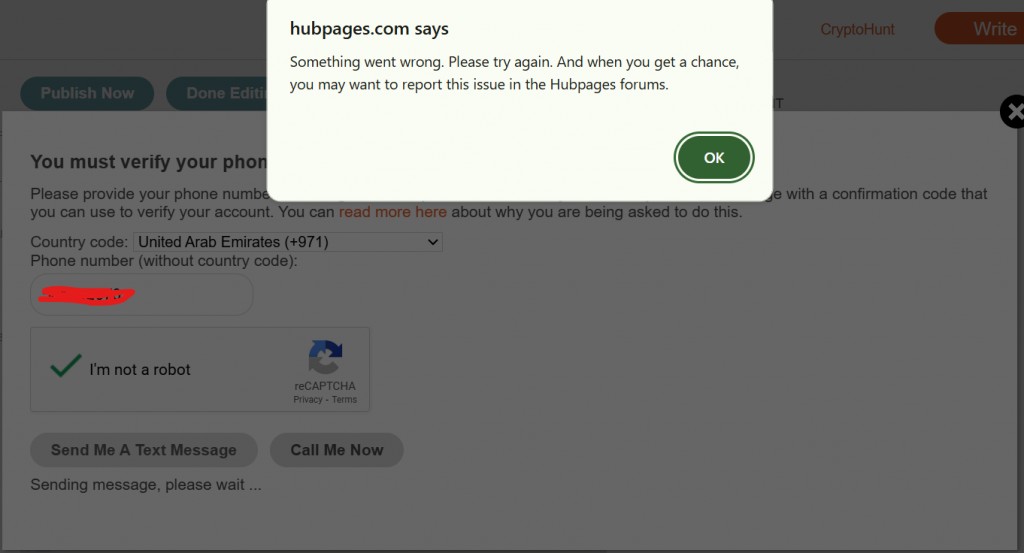The width and height of the screenshot is (1024, 553).
Task: Open the CryptoHunt profile link
Action: (x=857, y=29)
